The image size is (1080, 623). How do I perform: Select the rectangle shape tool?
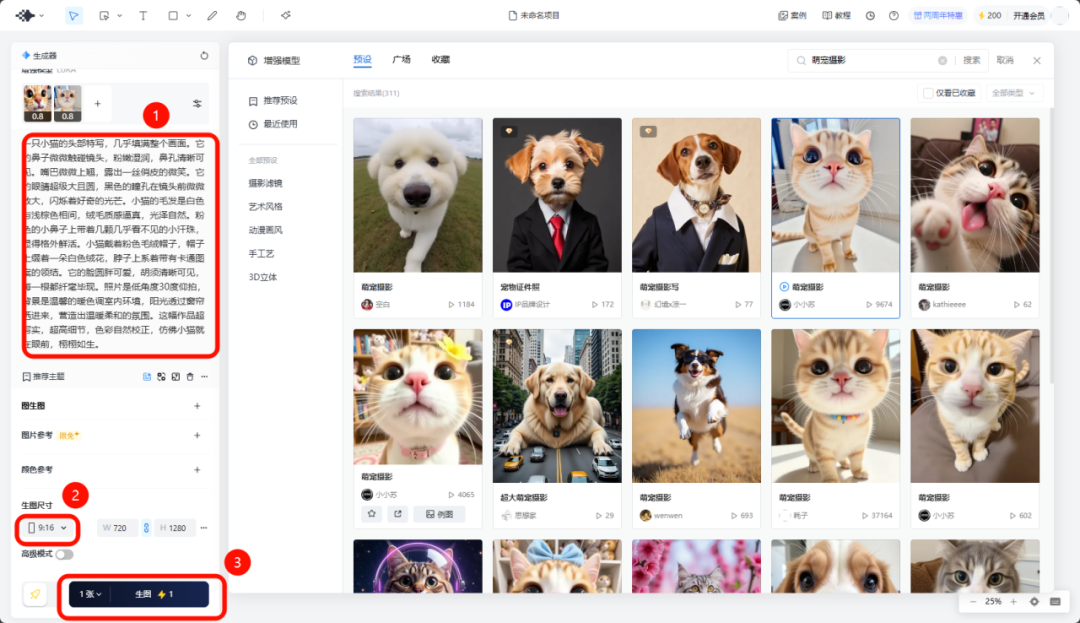173,15
